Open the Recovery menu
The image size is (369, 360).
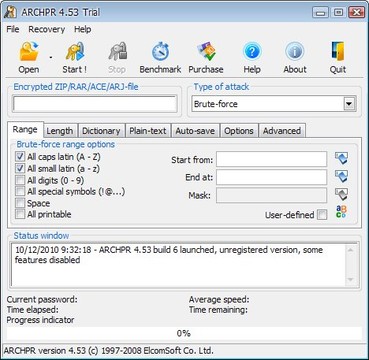(x=47, y=29)
